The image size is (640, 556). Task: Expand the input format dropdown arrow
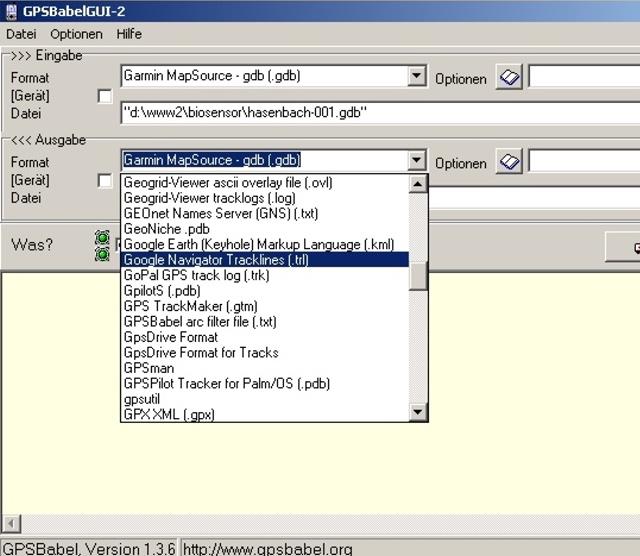click(416, 76)
